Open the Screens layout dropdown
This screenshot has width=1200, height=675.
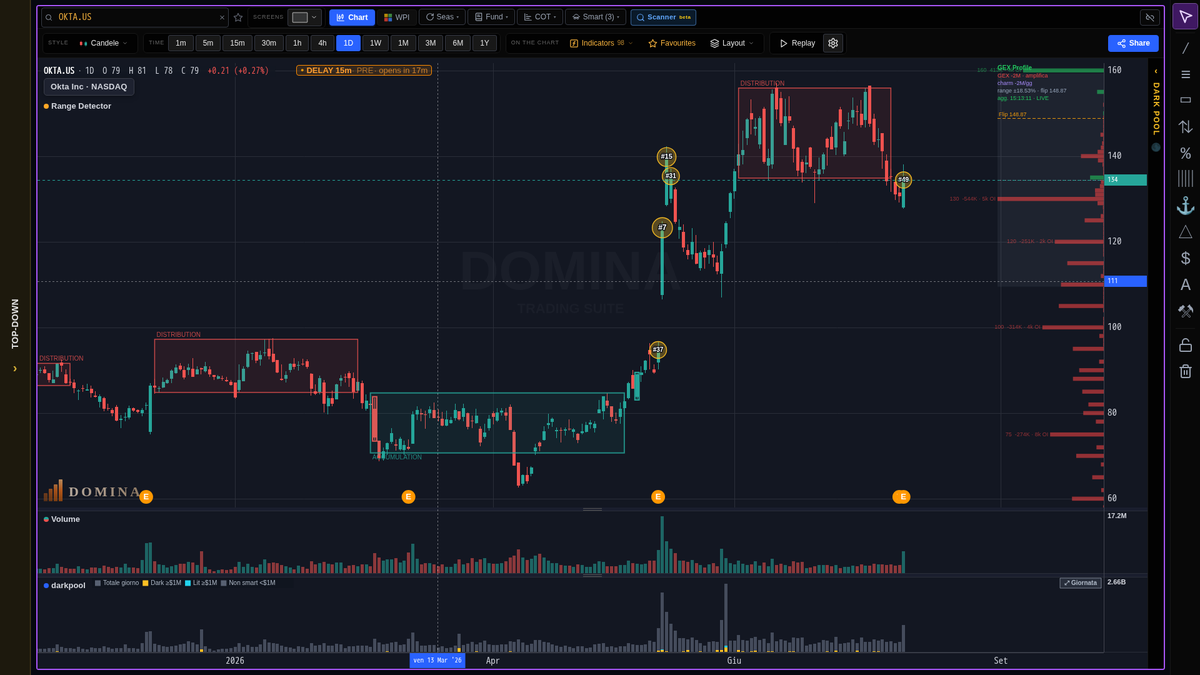click(305, 17)
